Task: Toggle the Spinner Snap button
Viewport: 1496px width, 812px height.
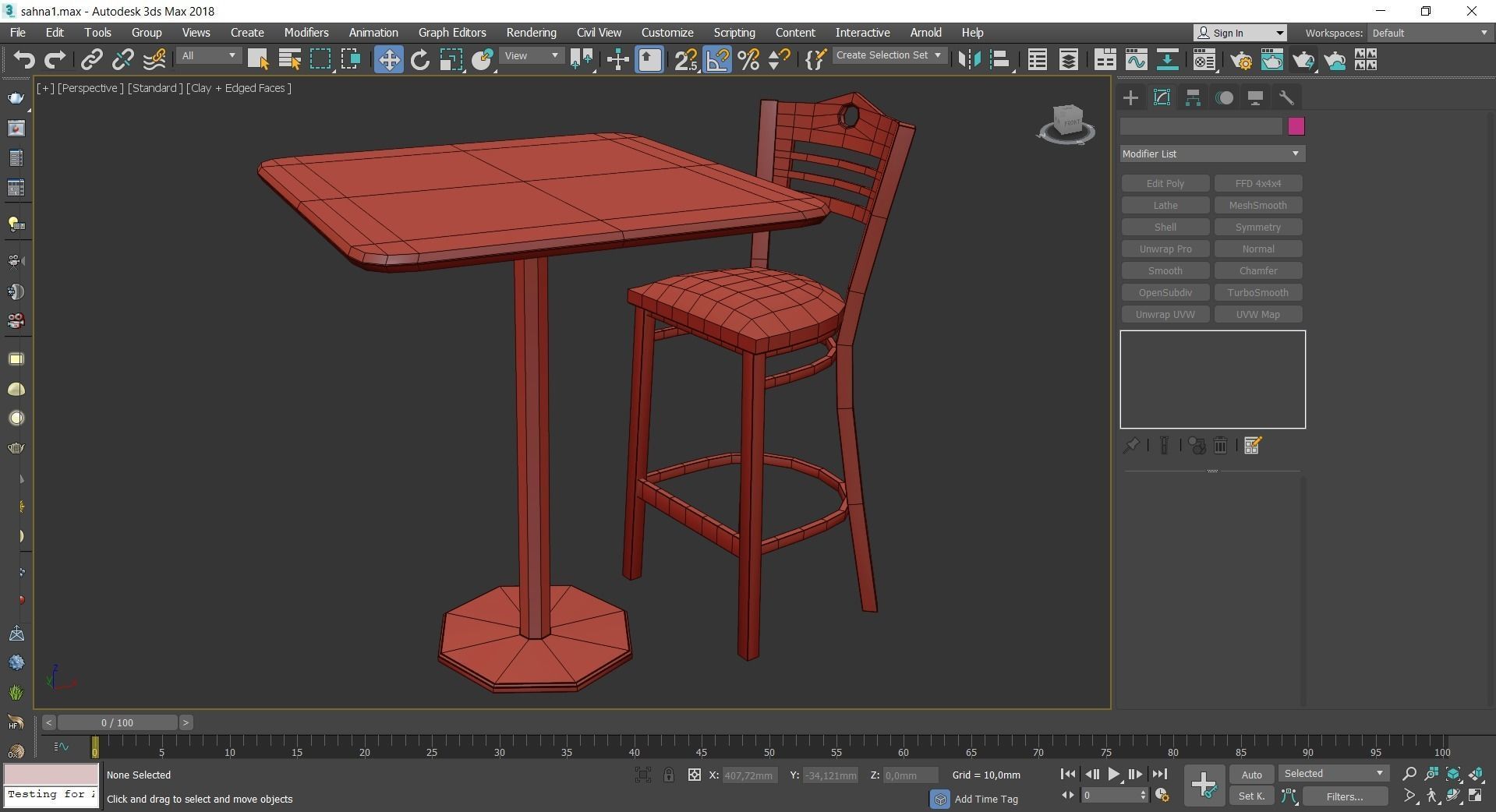Action: tap(779, 60)
